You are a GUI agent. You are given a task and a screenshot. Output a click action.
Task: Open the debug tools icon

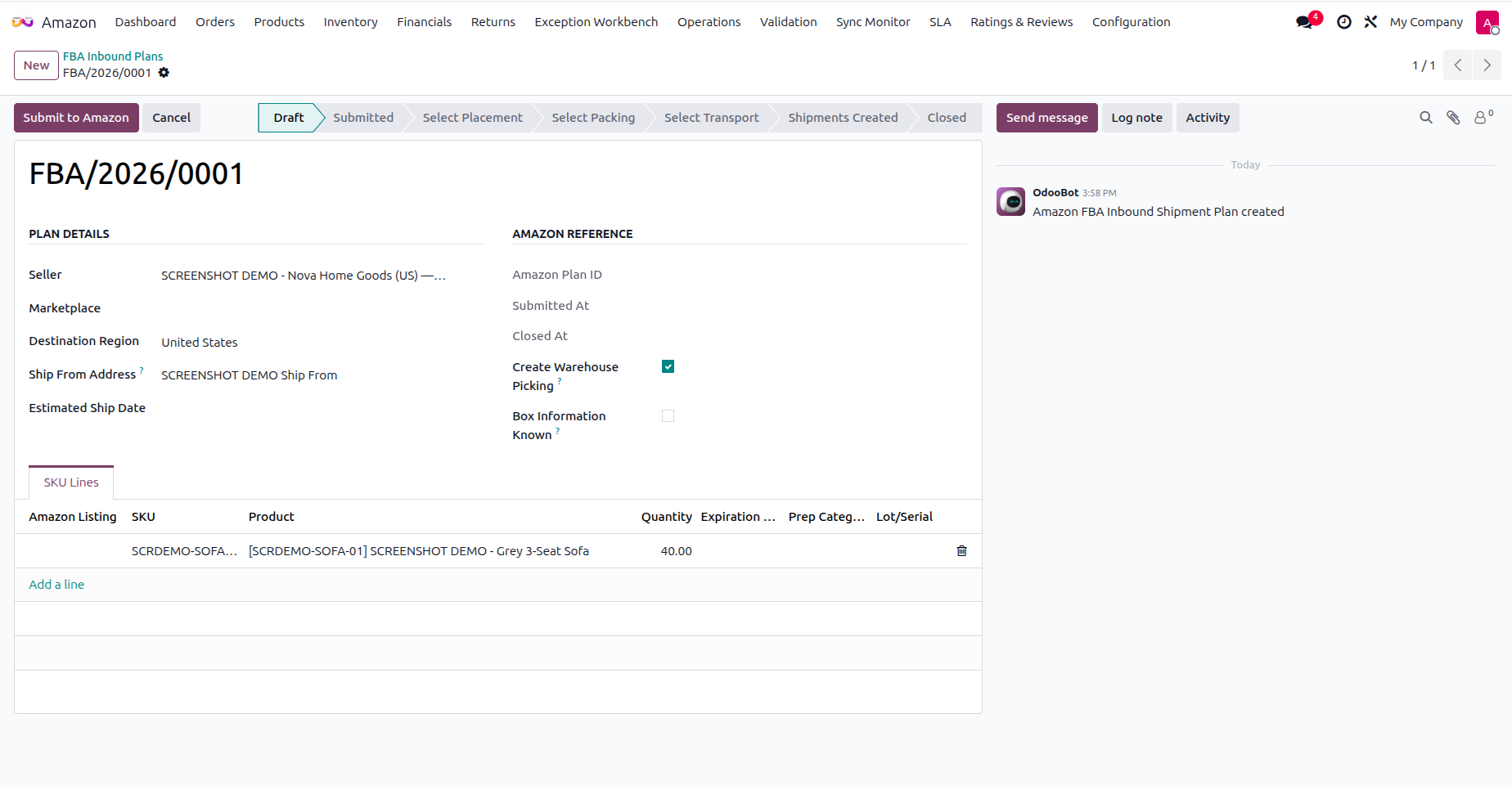coord(1370,22)
